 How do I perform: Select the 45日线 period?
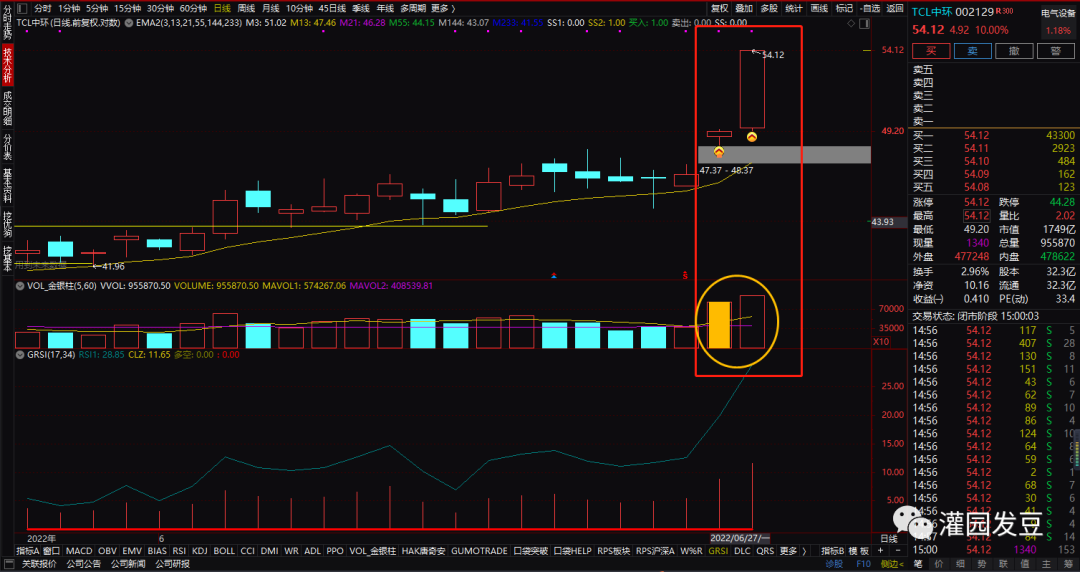[x=332, y=8]
